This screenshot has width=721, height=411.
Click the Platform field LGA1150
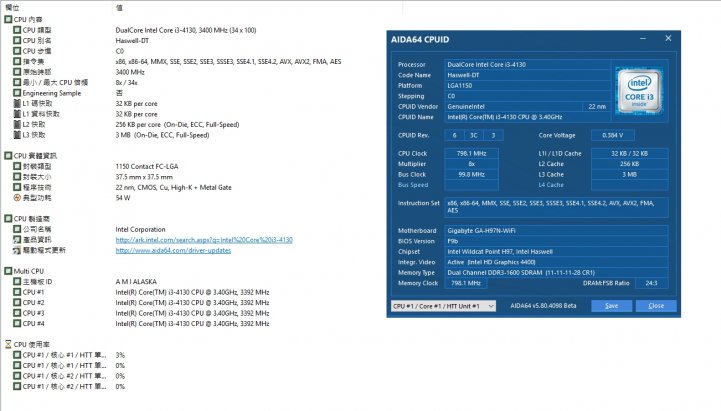[x=528, y=86]
